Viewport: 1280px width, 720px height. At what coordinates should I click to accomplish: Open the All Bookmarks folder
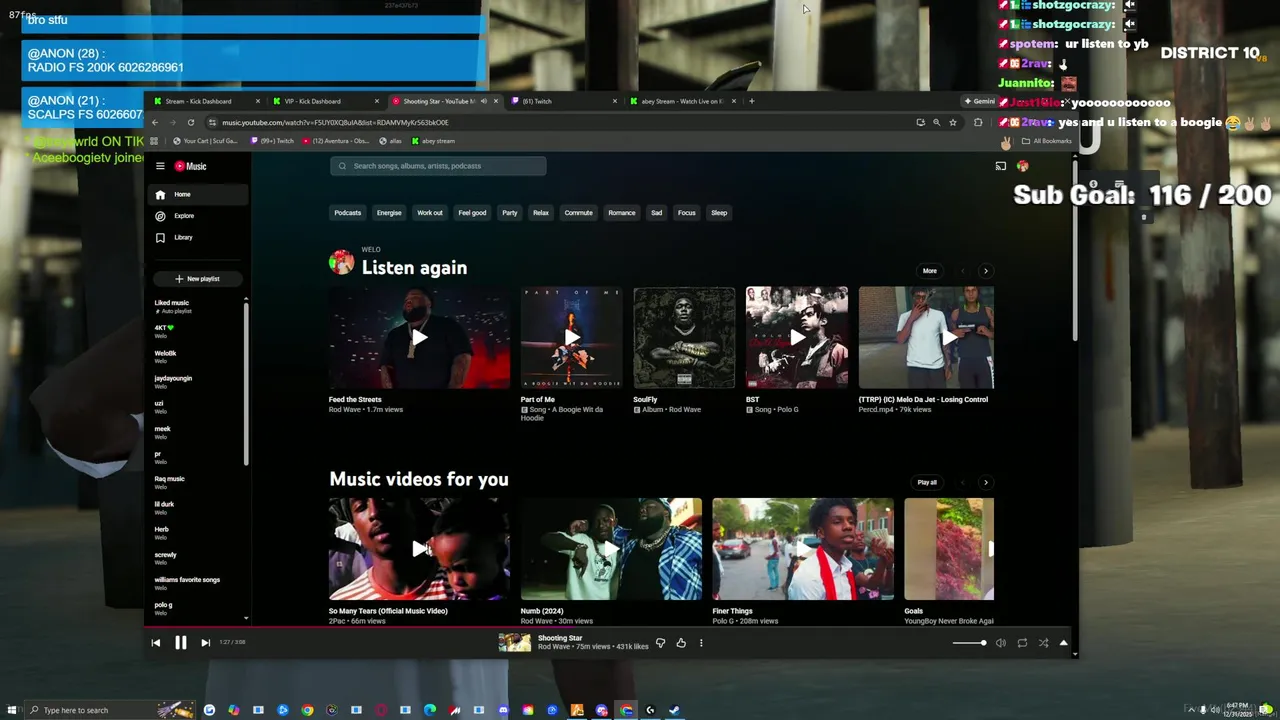1046,141
